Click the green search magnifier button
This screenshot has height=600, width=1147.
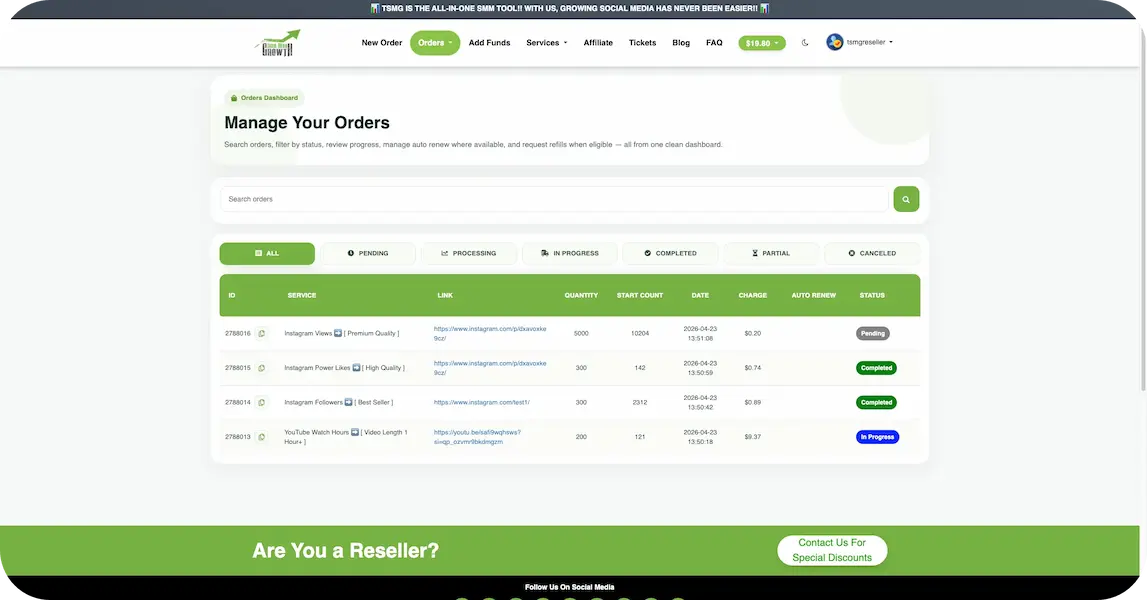(906, 199)
